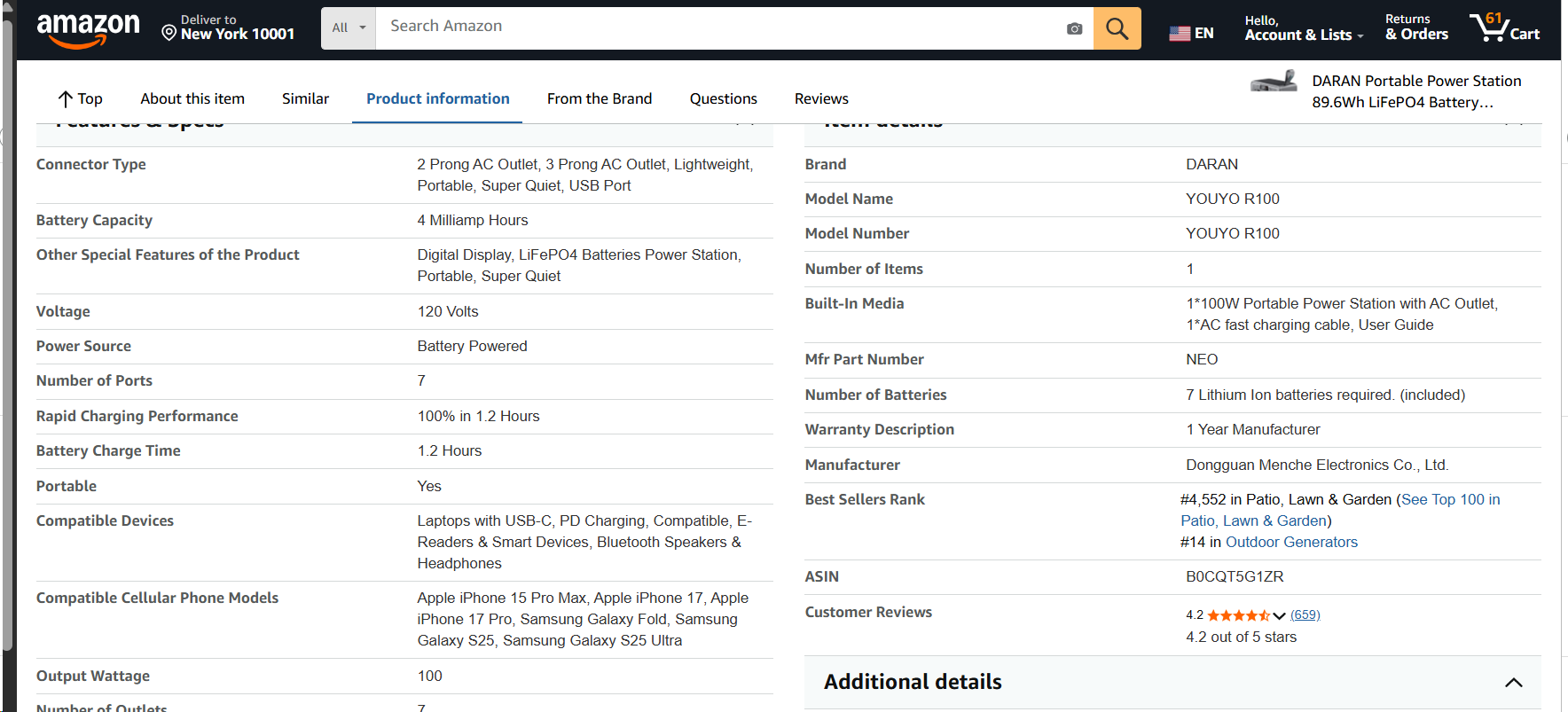Click the location pin Deliver to New York
Image resolution: width=1568 pixels, height=712 pixels.
(x=228, y=27)
